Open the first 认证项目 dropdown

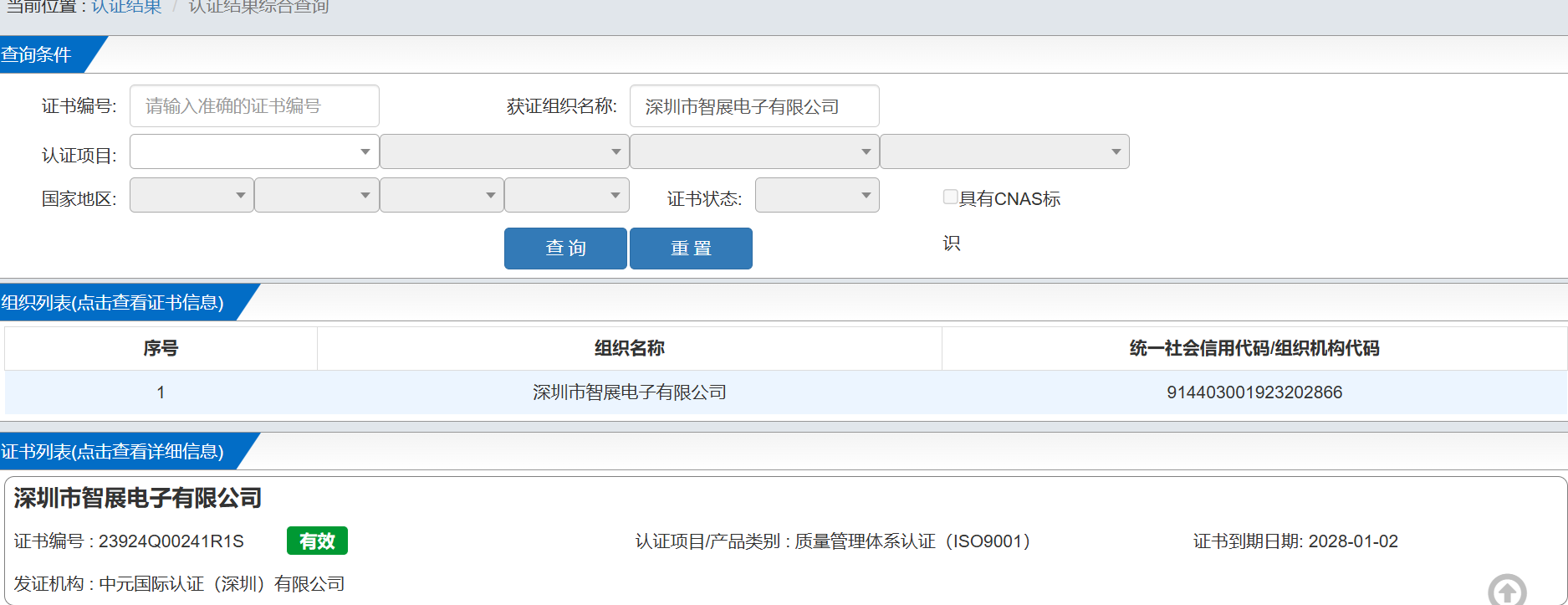[254, 151]
